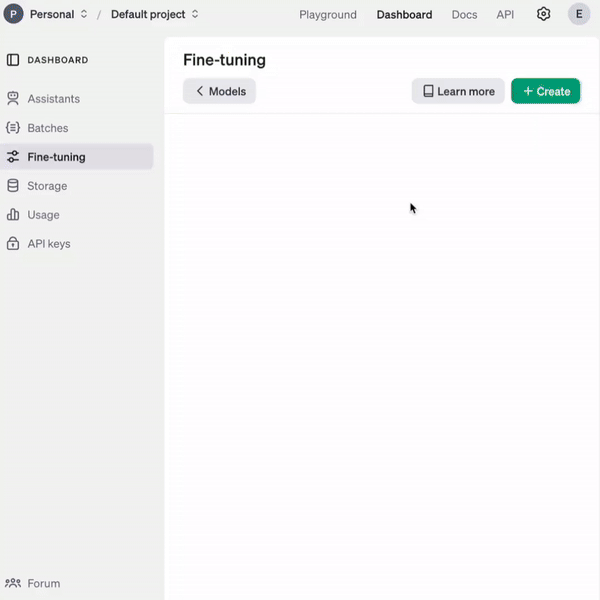Click the Batches braces icon
The height and width of the screenshot is (600, 600).
pyautogui.click(x=13, y=127)
